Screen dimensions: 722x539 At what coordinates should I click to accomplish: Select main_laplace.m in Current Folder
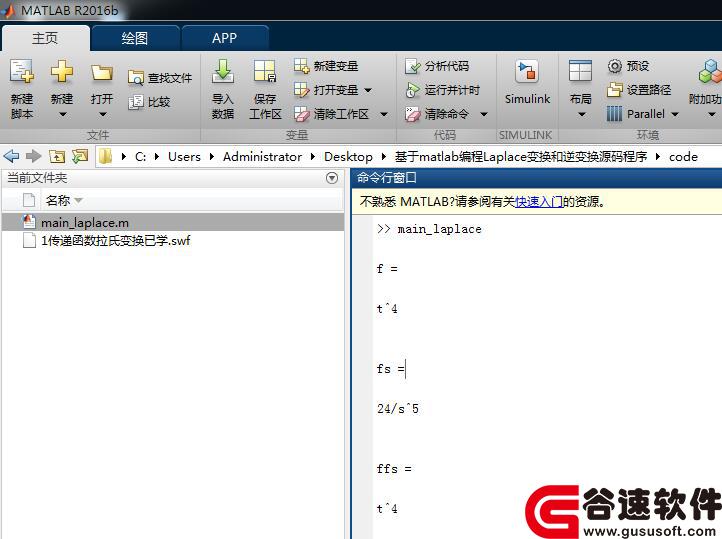point(173,222)
